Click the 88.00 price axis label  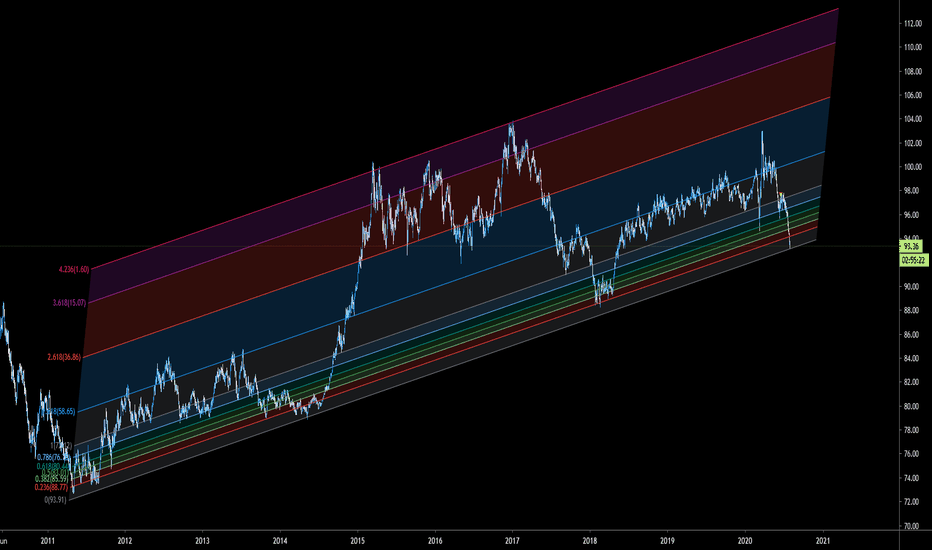913,310
